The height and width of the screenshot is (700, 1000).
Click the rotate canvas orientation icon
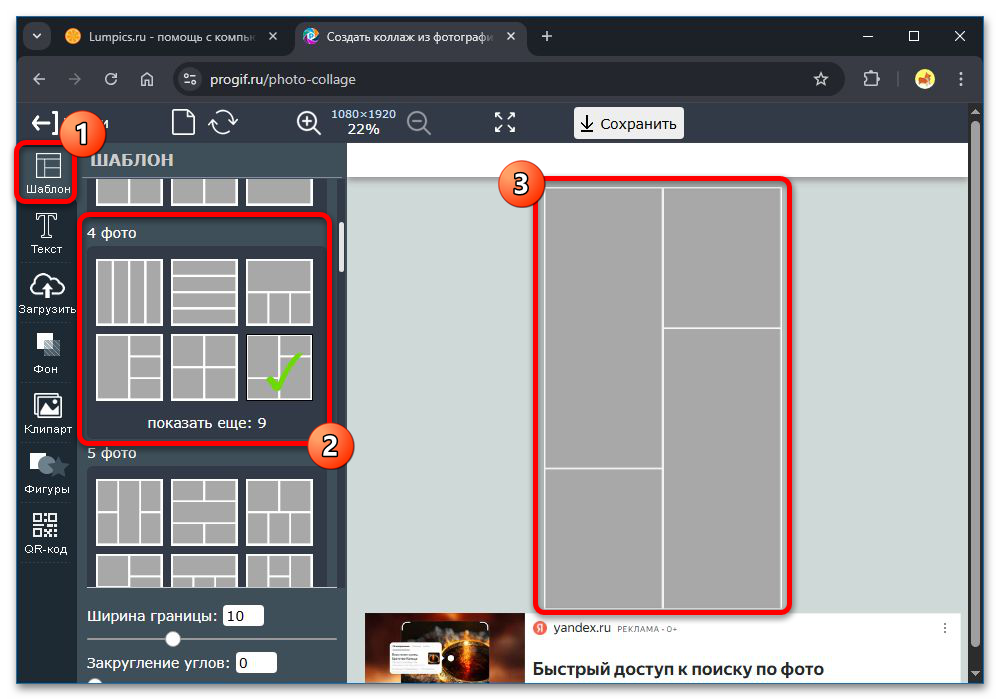tap(223, 123)
